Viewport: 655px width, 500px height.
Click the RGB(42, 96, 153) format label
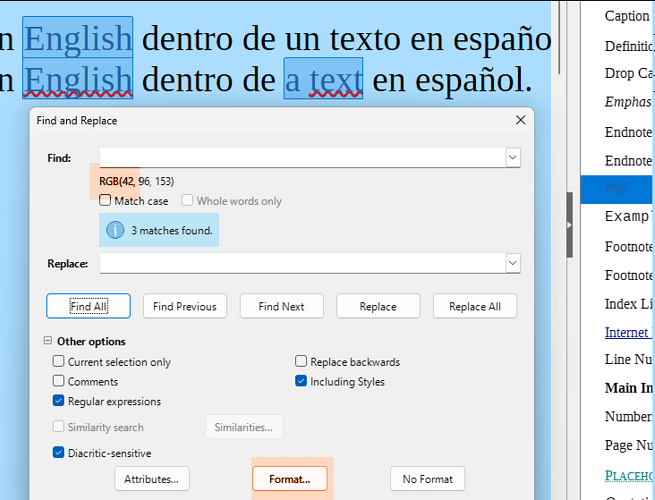click(x=137, y=181)
